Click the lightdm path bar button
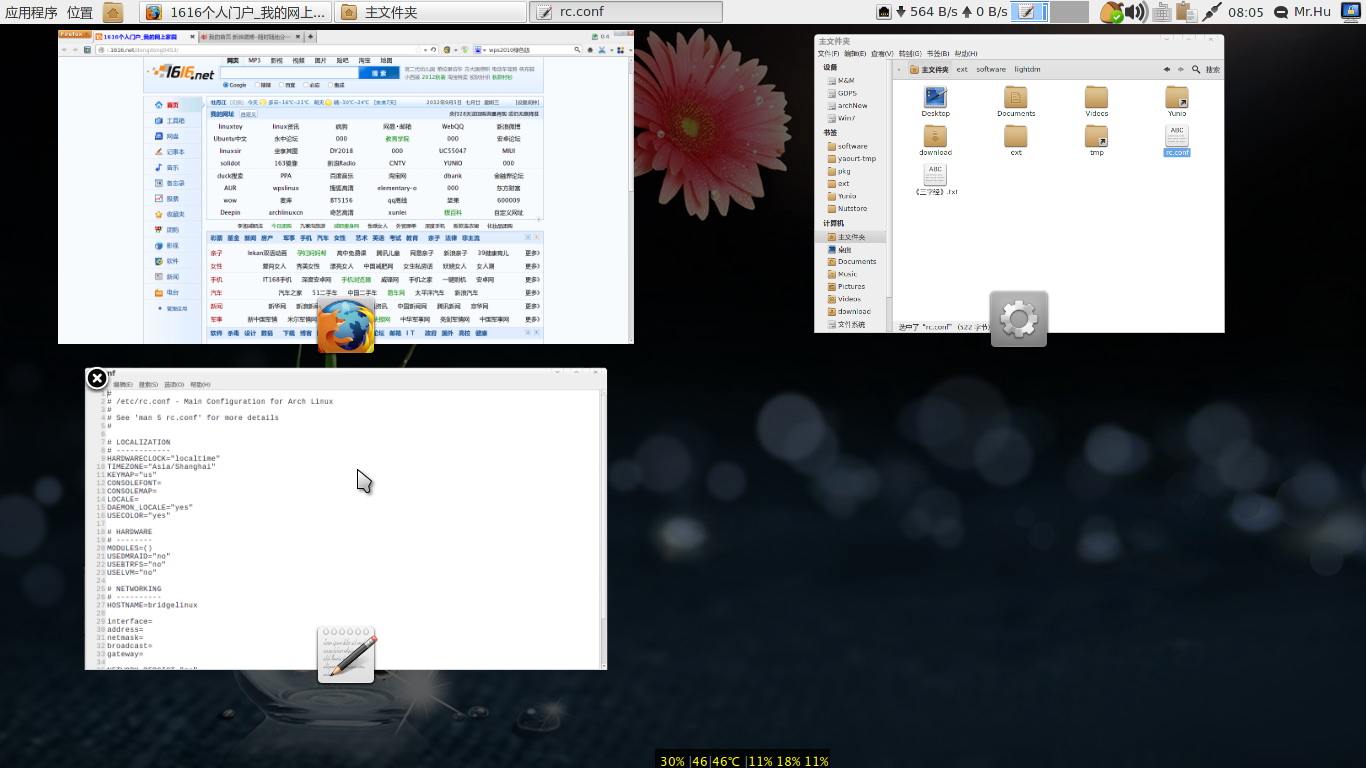 pos(1027,70)
